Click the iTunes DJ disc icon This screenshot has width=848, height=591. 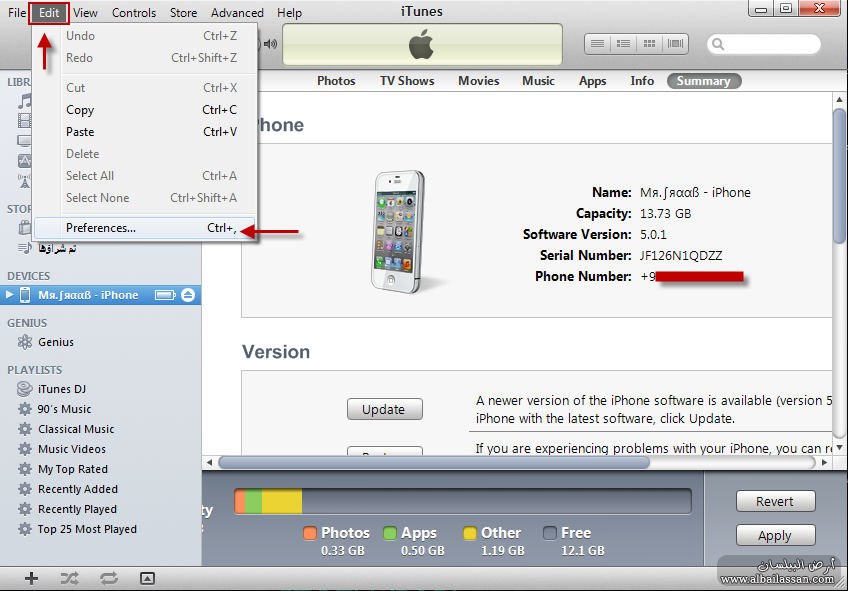[x=25, y=389]
